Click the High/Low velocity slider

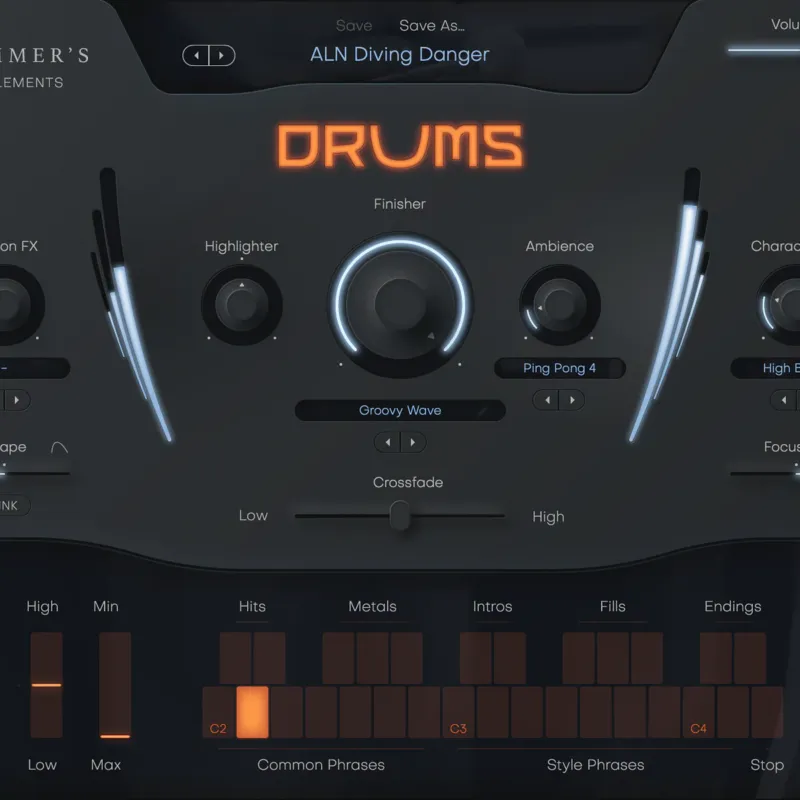pyautogui.click(x=46, y=685)
